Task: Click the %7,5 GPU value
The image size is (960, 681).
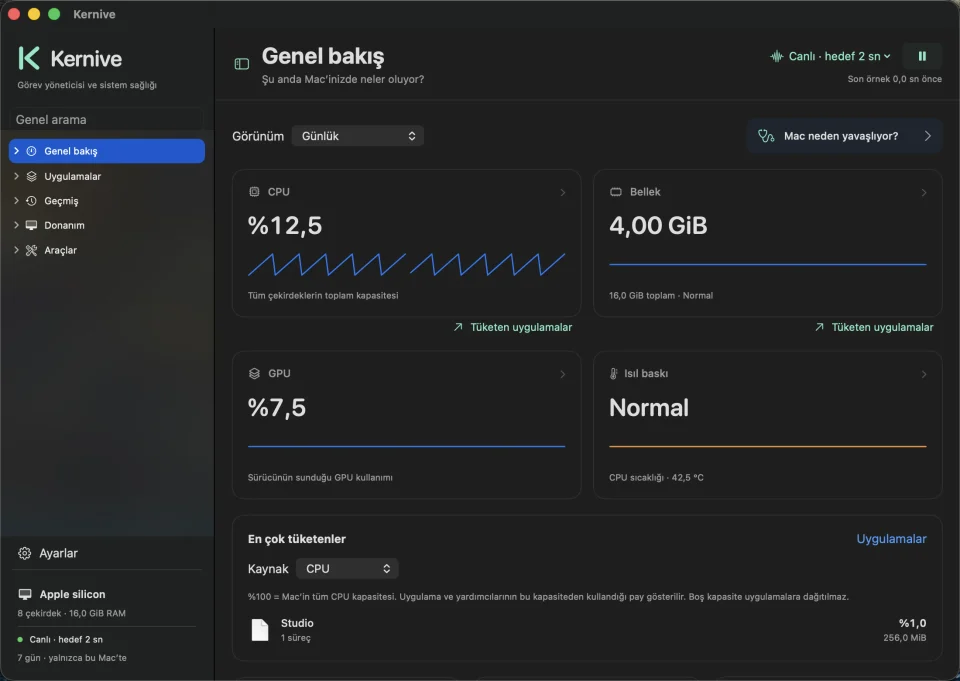Action: (x=277, y=407)
